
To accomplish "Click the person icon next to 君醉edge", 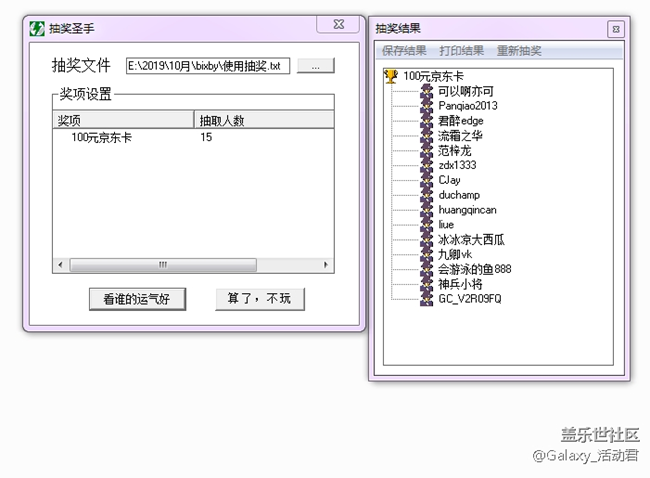I will [x=427, y=121].
